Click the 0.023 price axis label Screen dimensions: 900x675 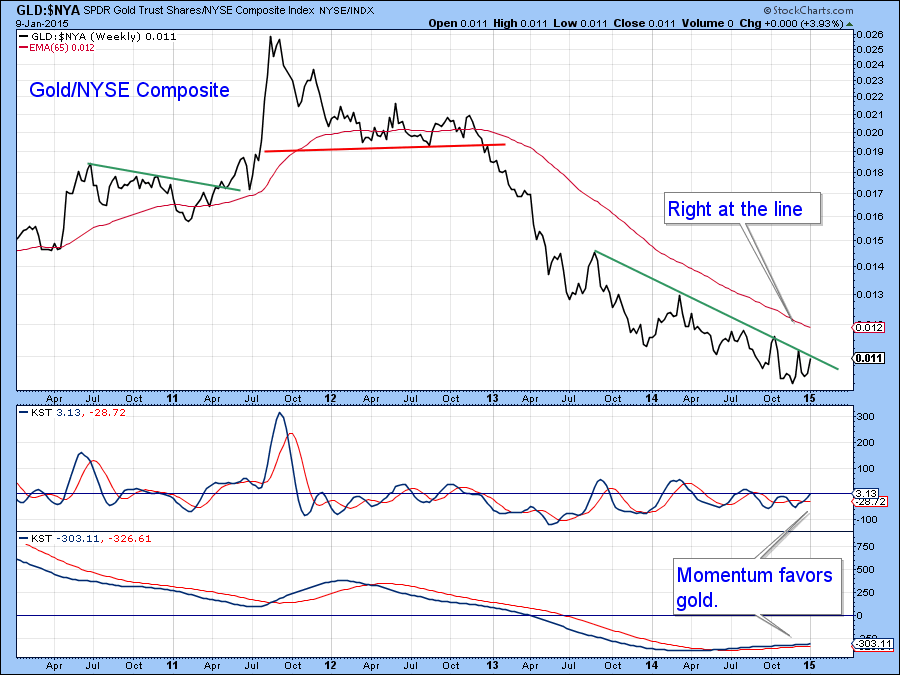[869, 81]
